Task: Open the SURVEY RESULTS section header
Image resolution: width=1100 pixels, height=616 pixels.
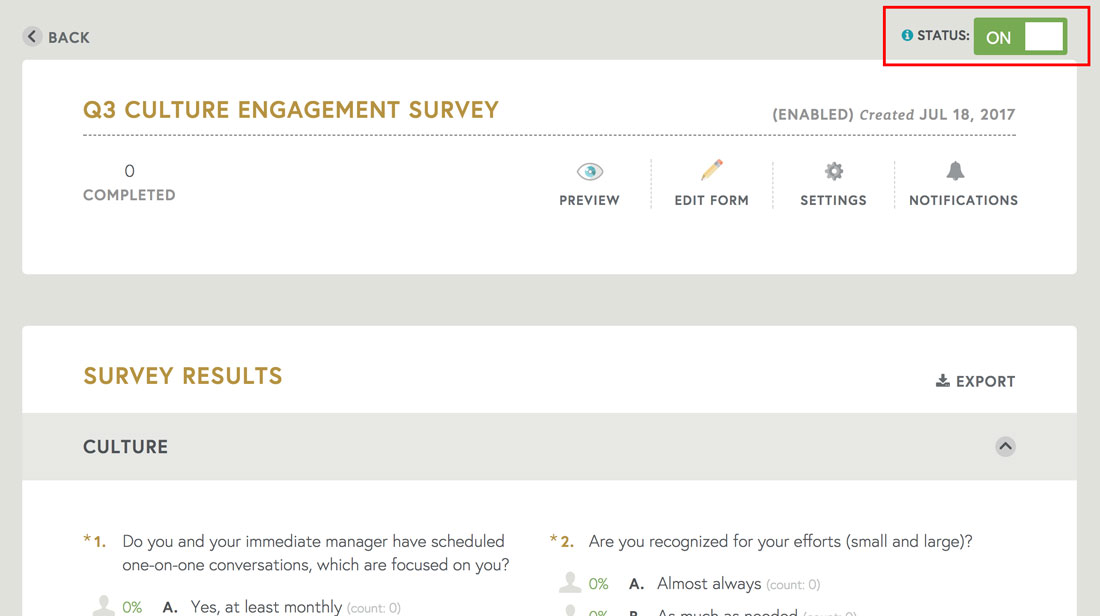Action: (x=183, y=376)
